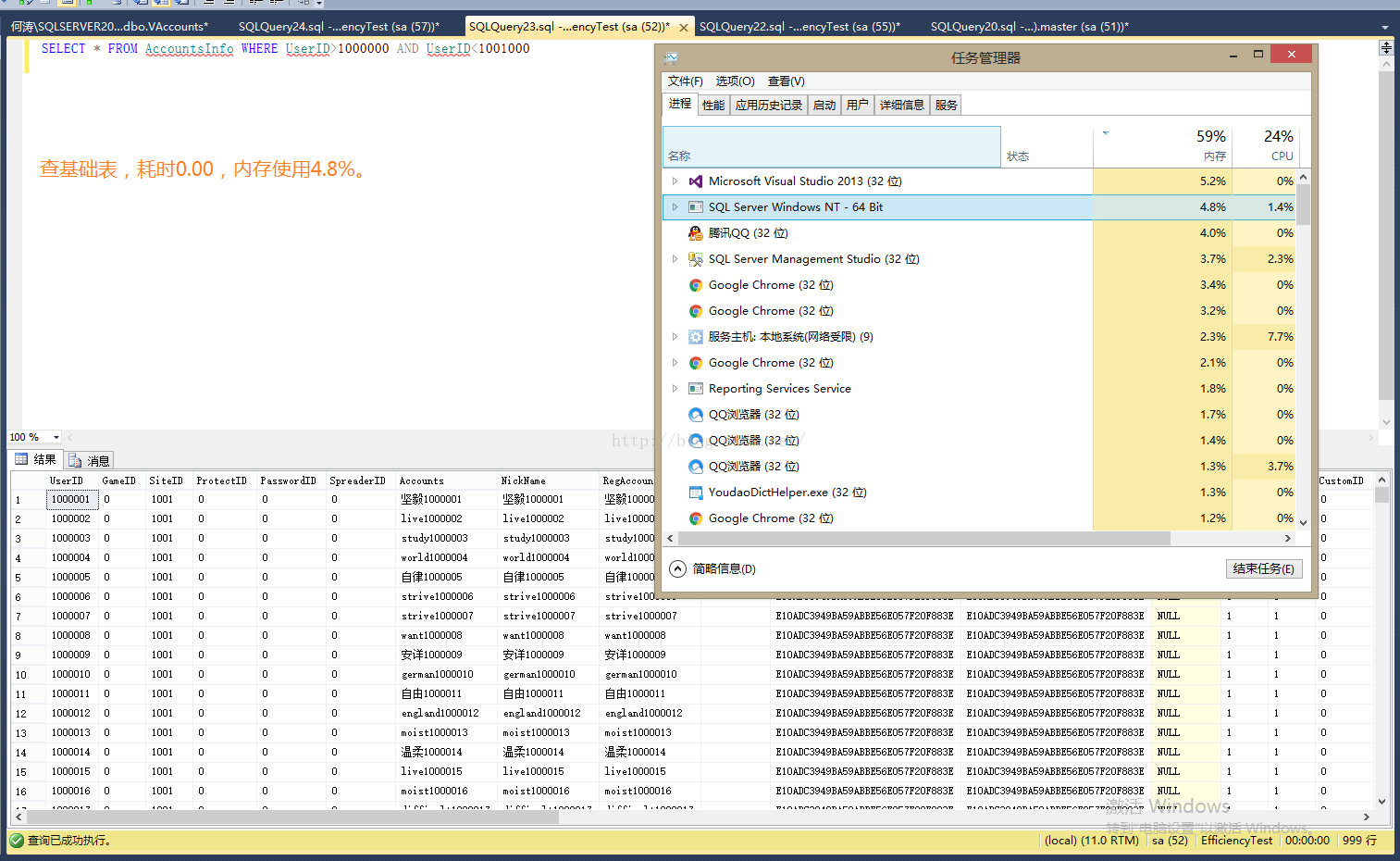Click the Reporting Services Service icon
1400x861 pixels.
pos(696,389)
